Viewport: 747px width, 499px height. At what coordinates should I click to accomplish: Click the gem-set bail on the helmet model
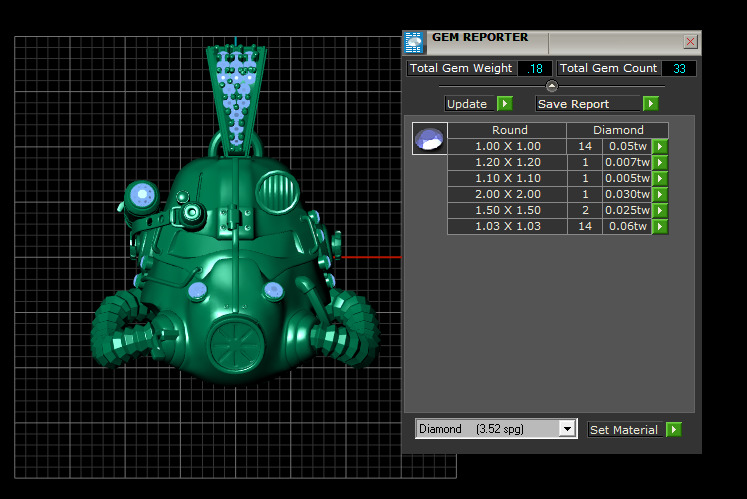pos(236,100)
